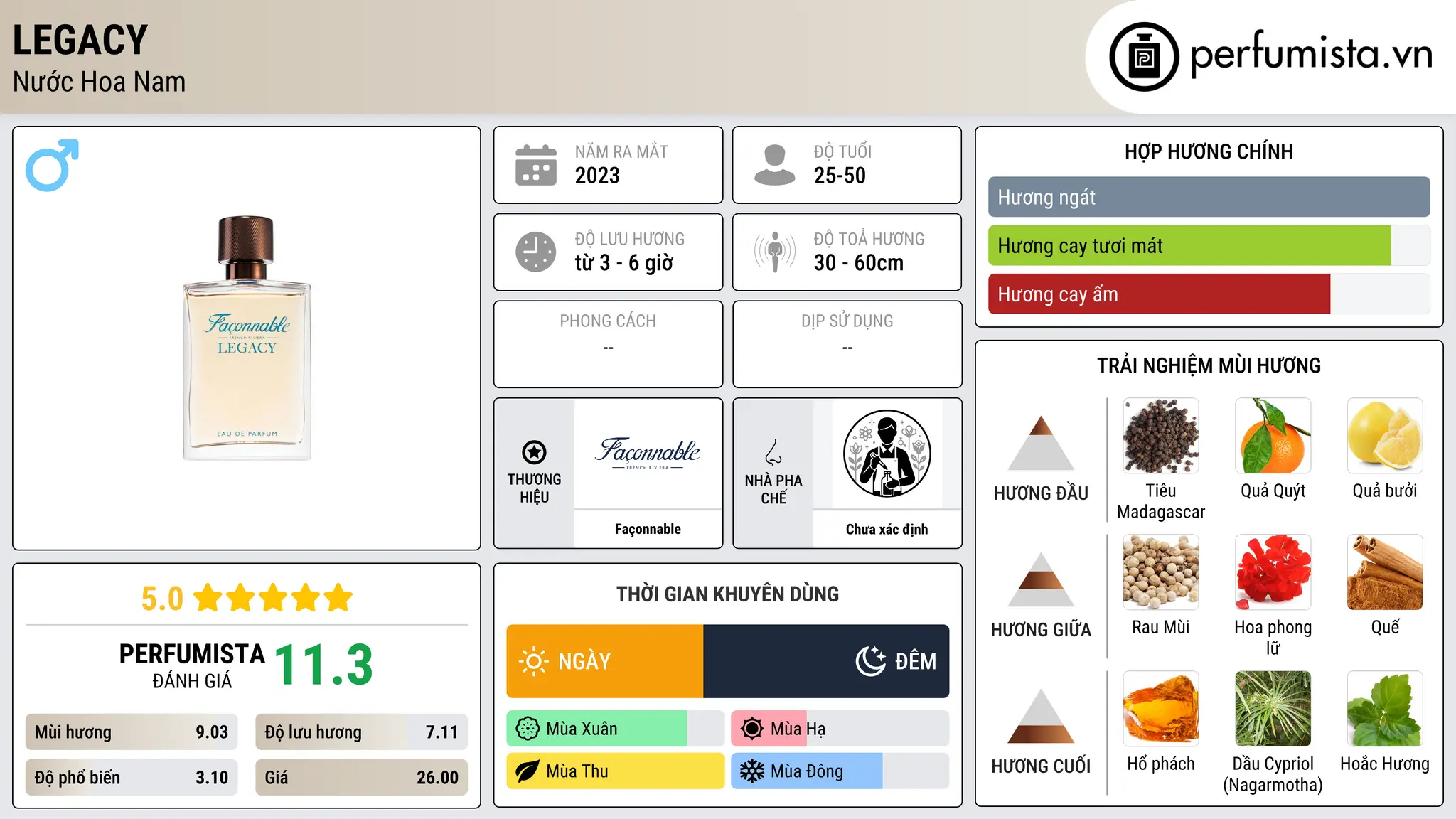1456x819 pixels.
Task: Click the moon icon in the Đêm bar
Action: [871, 661]
